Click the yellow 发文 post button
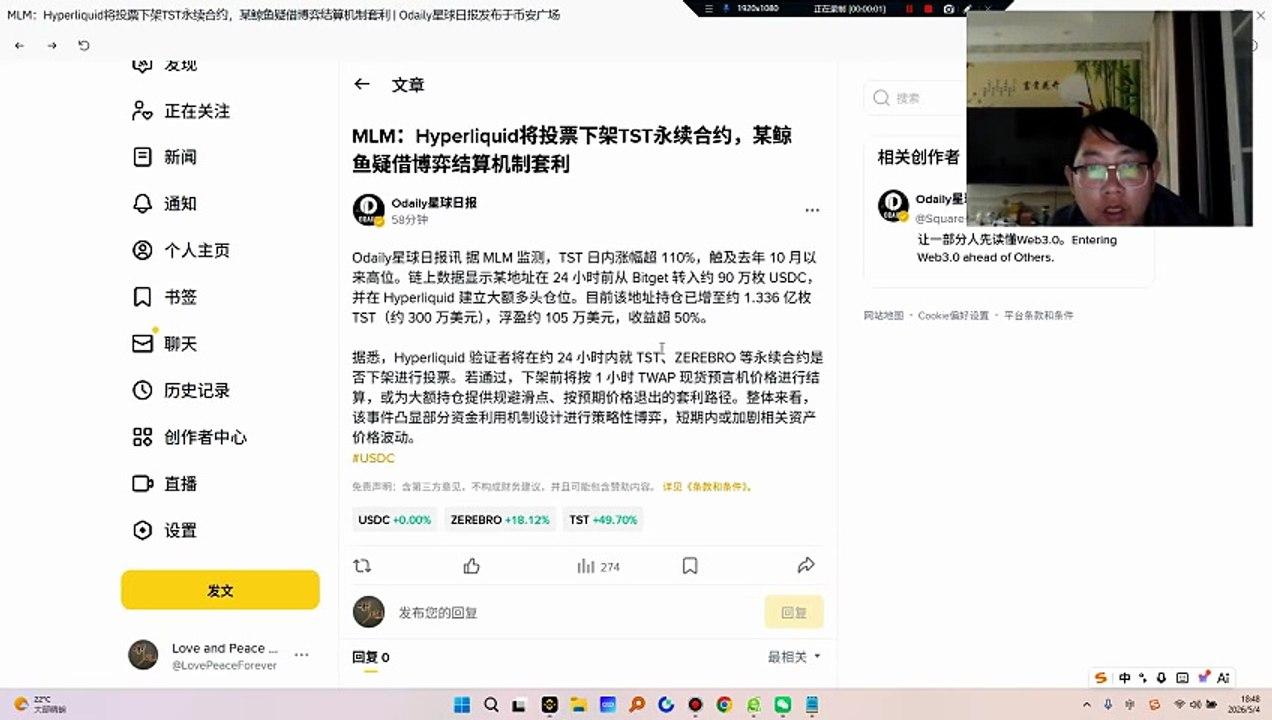Image resolution: width=1272 pixels, height=720 pixels. click(220, 590)
